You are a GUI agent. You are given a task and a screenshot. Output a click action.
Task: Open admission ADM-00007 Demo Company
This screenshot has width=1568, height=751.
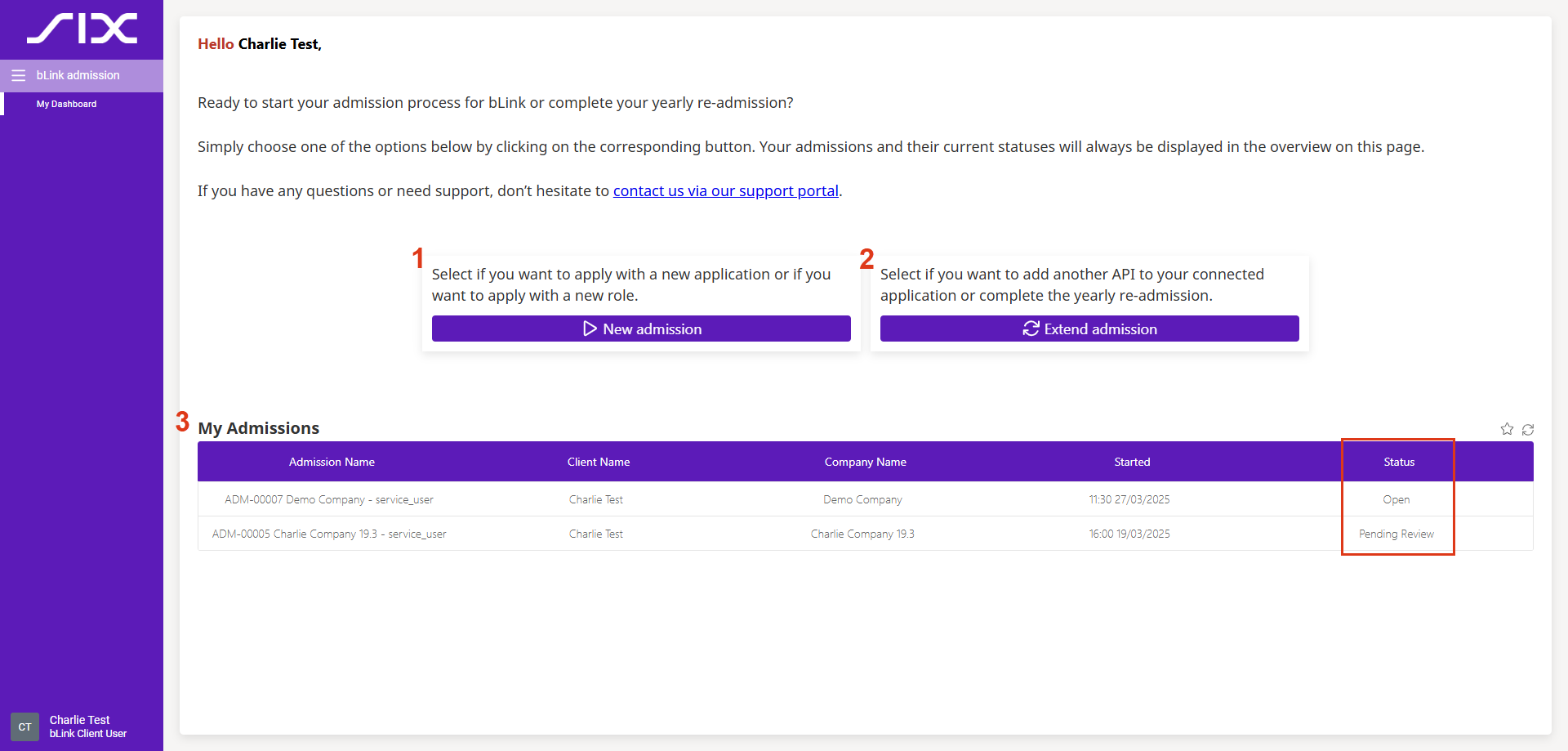(329, 499)
